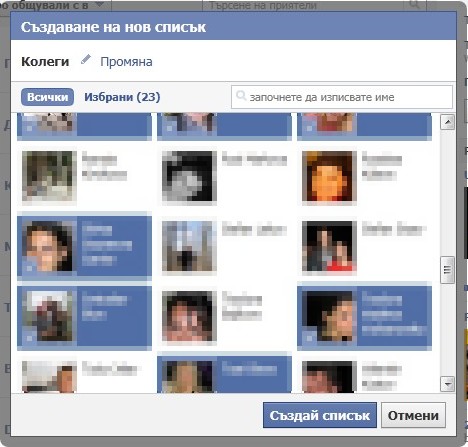Select friend with greenish outdoor avatar
The height and width of the screenshot is (447, 468).
pyautogui.click(x=84, y=176)
